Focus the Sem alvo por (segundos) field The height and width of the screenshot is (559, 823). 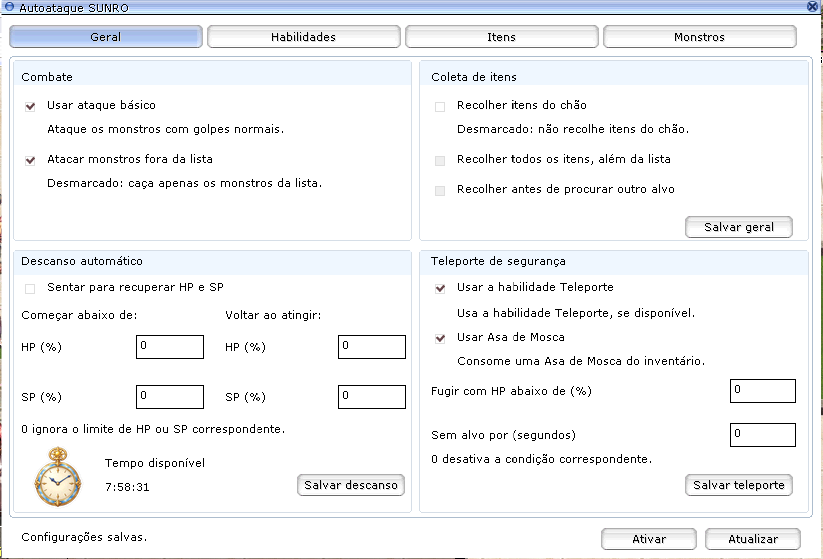(x=763, y=435)
